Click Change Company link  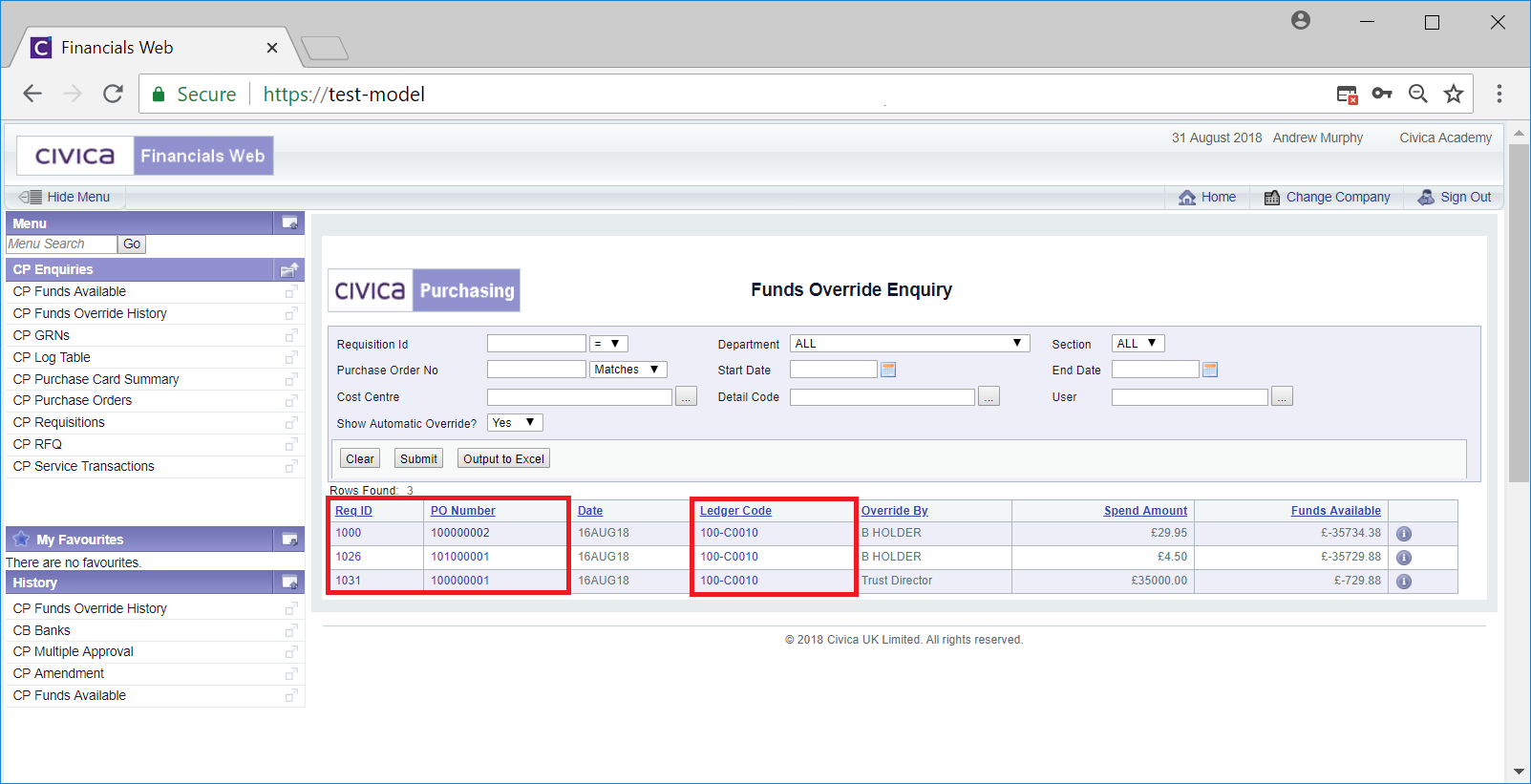pos(1328,197)
